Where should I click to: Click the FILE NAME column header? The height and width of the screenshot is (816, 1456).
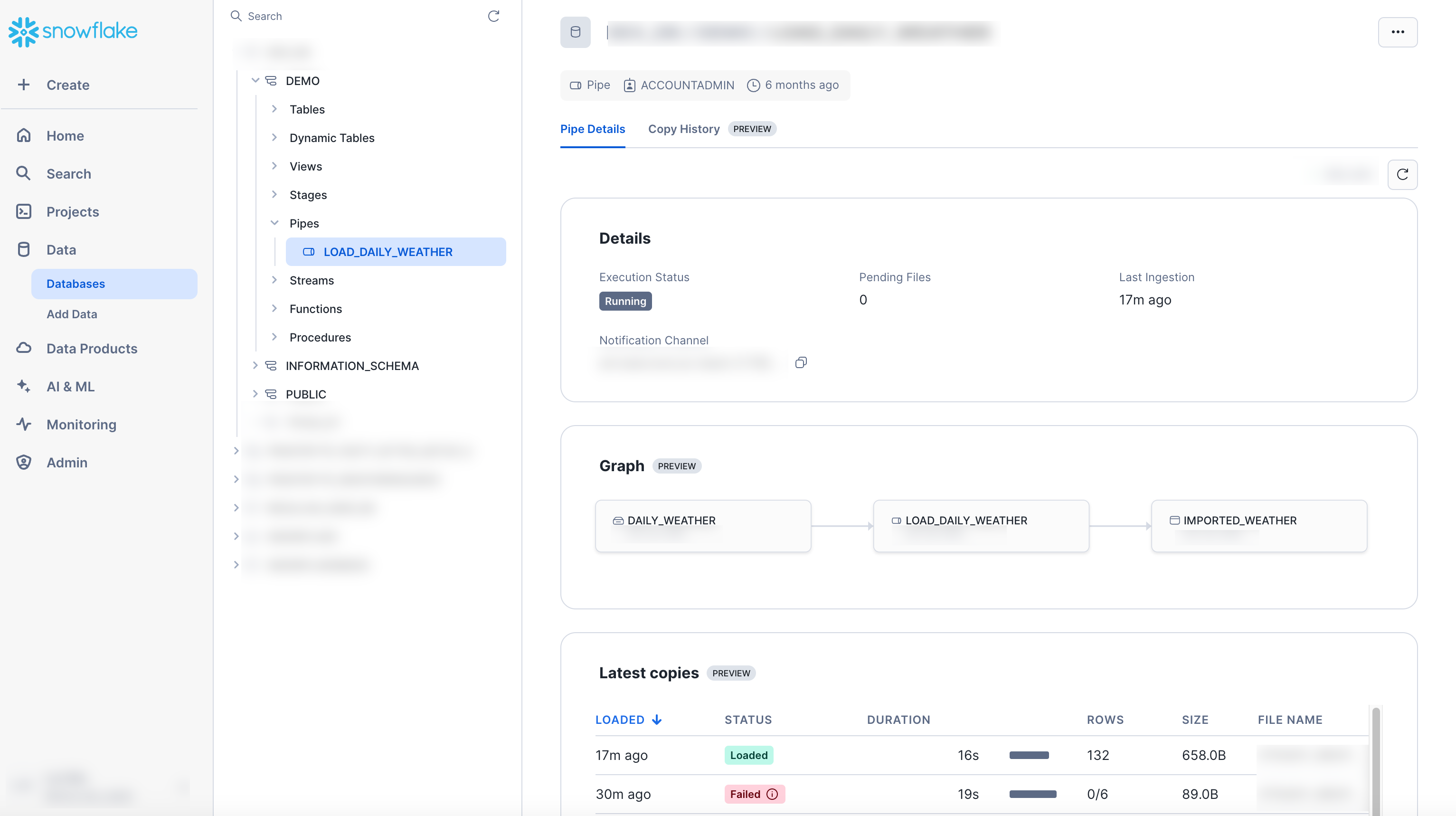click(1290, 720)
